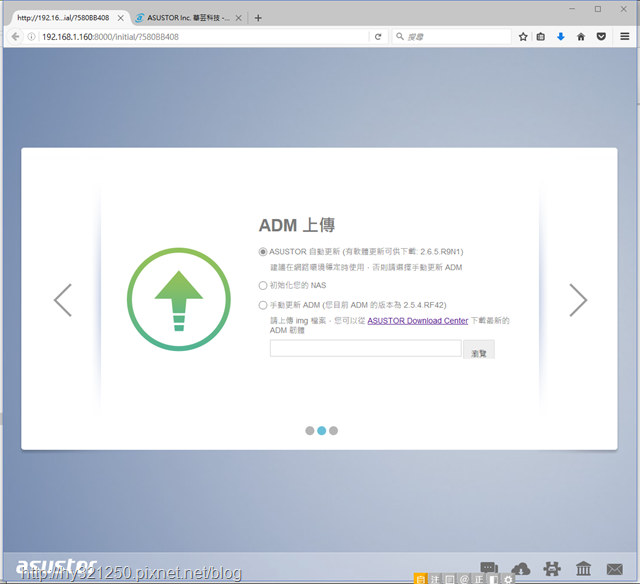Show site information icon in address bar
640x584 pixels.
(31, 37)
